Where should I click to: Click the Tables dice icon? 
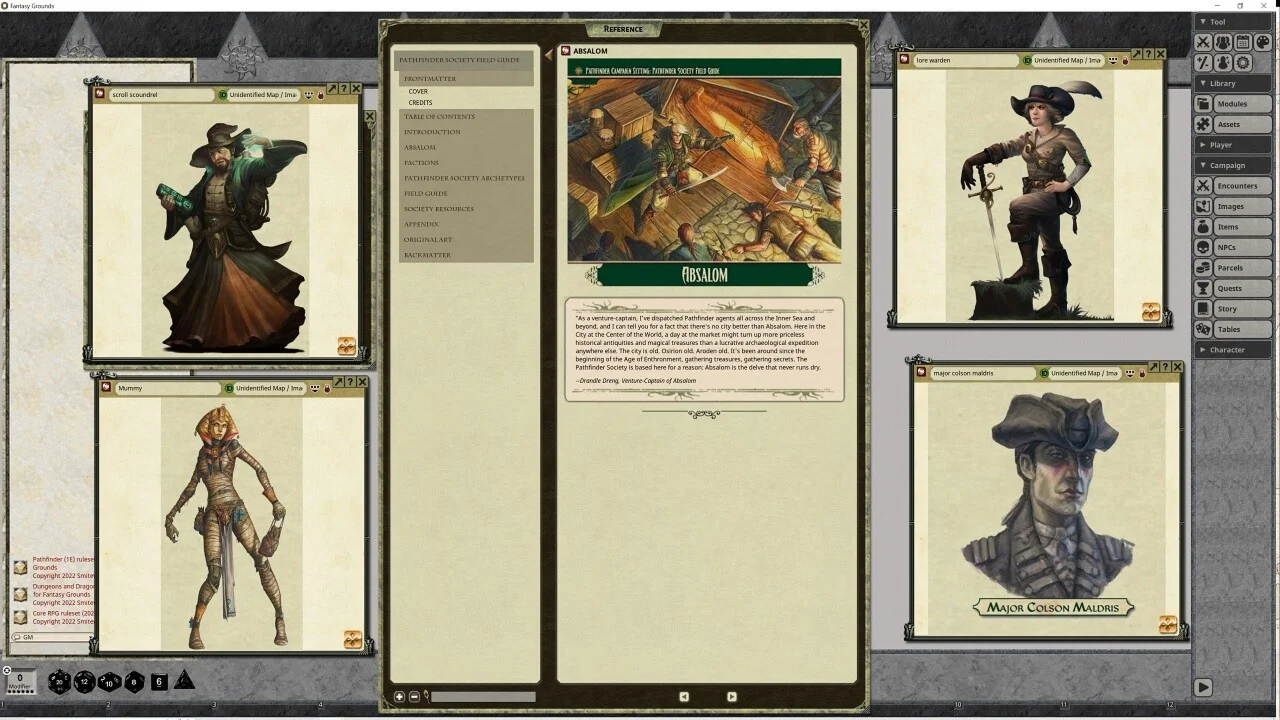click(x=1204, y=329)
